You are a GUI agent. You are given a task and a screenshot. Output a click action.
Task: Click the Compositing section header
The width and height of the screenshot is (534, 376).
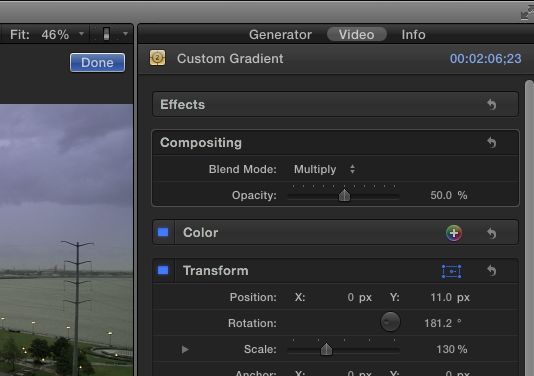[x=335, y=142]
